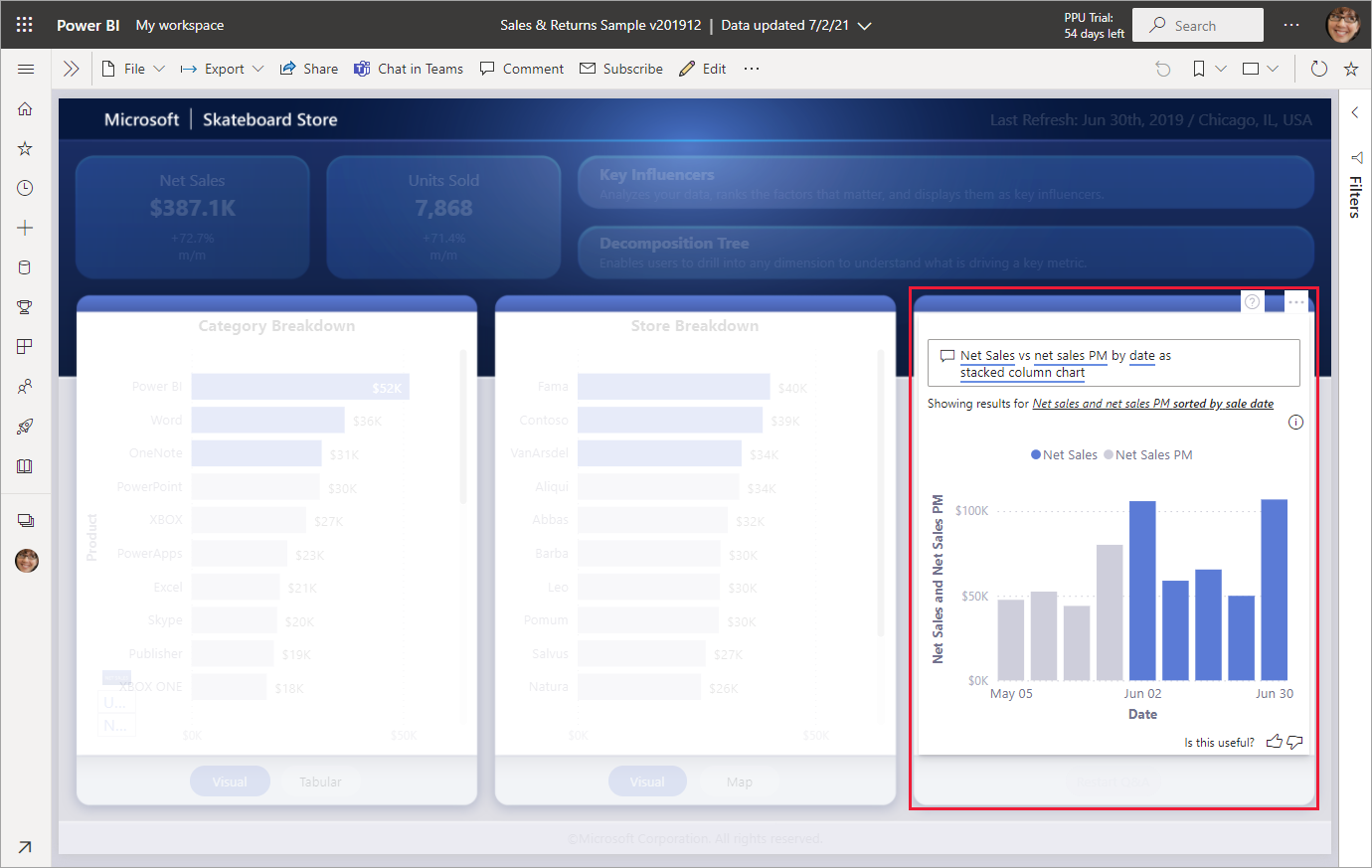This screenshot has width=1372, height=868.
Task: Open Recent clock icon in sidebar
Action: [x=25, y=188]
